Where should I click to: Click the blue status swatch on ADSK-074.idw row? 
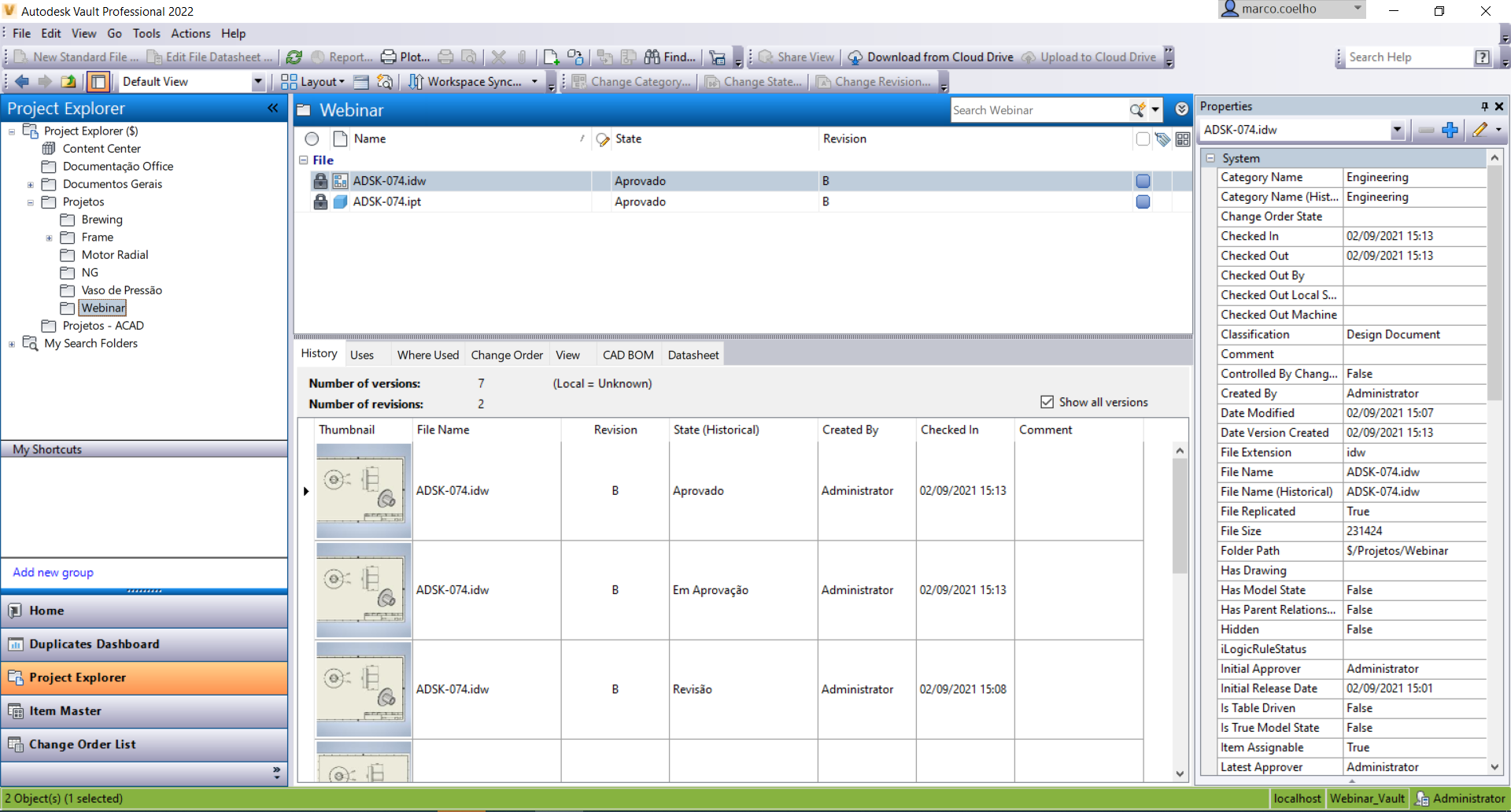coord(1143,181)
